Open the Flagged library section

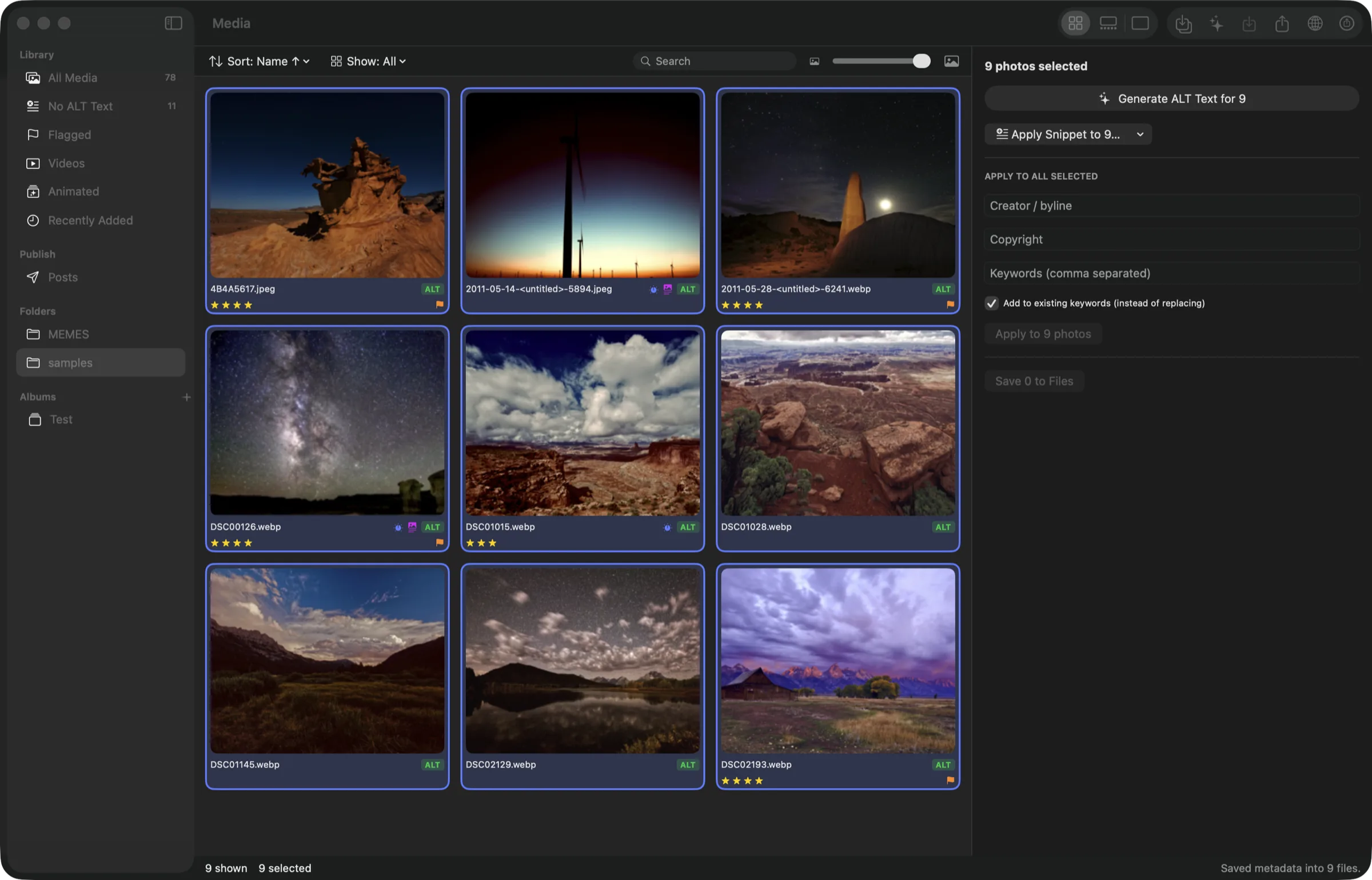101,135
